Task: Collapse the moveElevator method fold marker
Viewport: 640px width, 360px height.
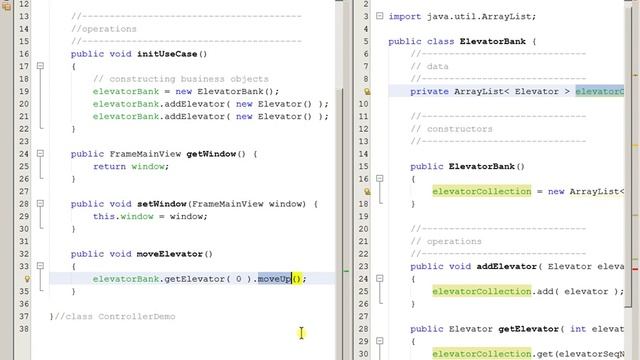Action: pos(40,266)
